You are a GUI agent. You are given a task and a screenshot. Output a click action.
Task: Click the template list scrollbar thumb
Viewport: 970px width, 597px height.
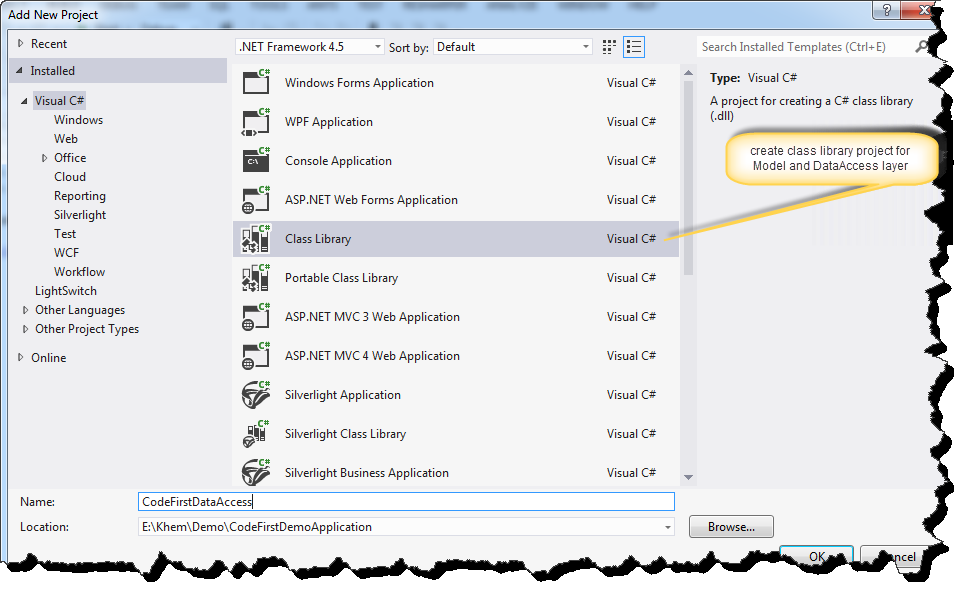[688, 178]
